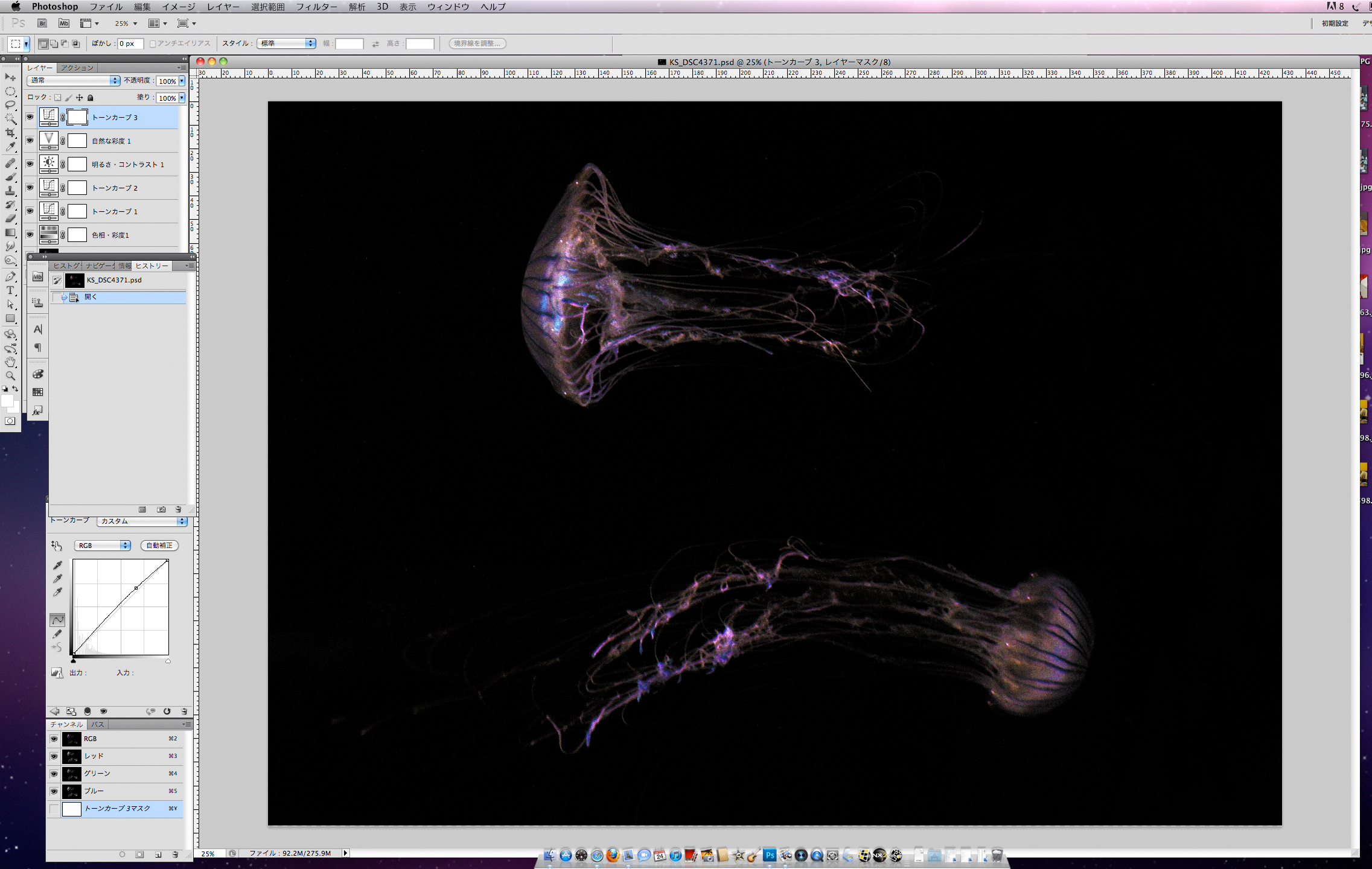Click the 自動補正 button
The image size is (1372, 869).
point(159,546)
